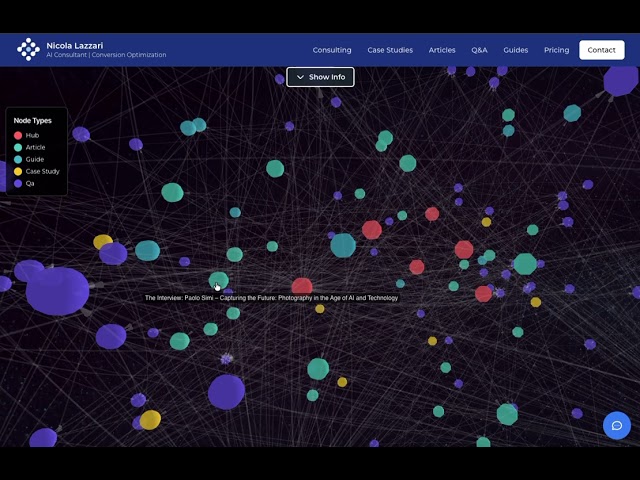Select the purple Qa legend swatch

click(x=18, y=184)
